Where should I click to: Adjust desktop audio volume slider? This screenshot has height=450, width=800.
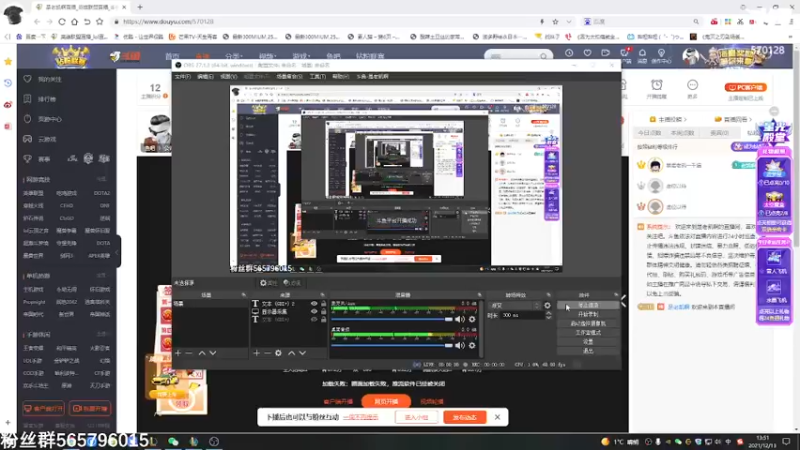392,345
